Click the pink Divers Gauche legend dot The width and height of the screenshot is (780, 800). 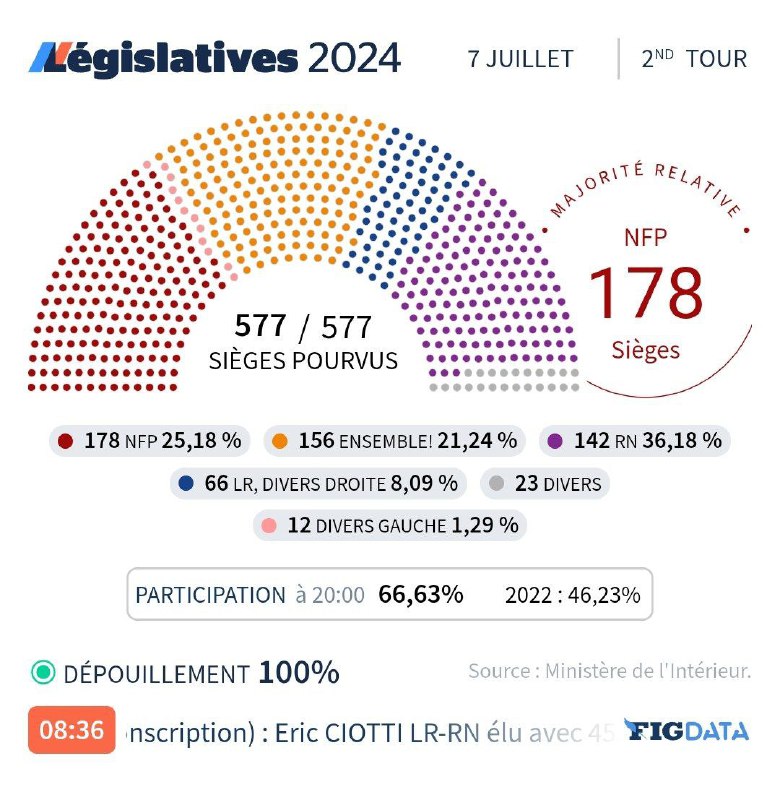click(x=268, y=524)
